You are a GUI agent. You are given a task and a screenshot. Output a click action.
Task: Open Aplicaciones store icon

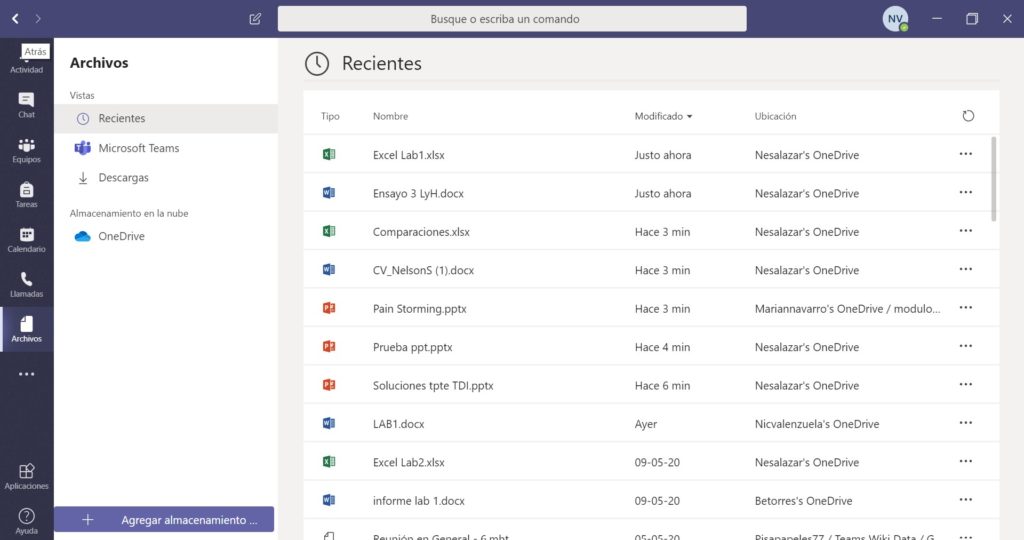(26, 475)
